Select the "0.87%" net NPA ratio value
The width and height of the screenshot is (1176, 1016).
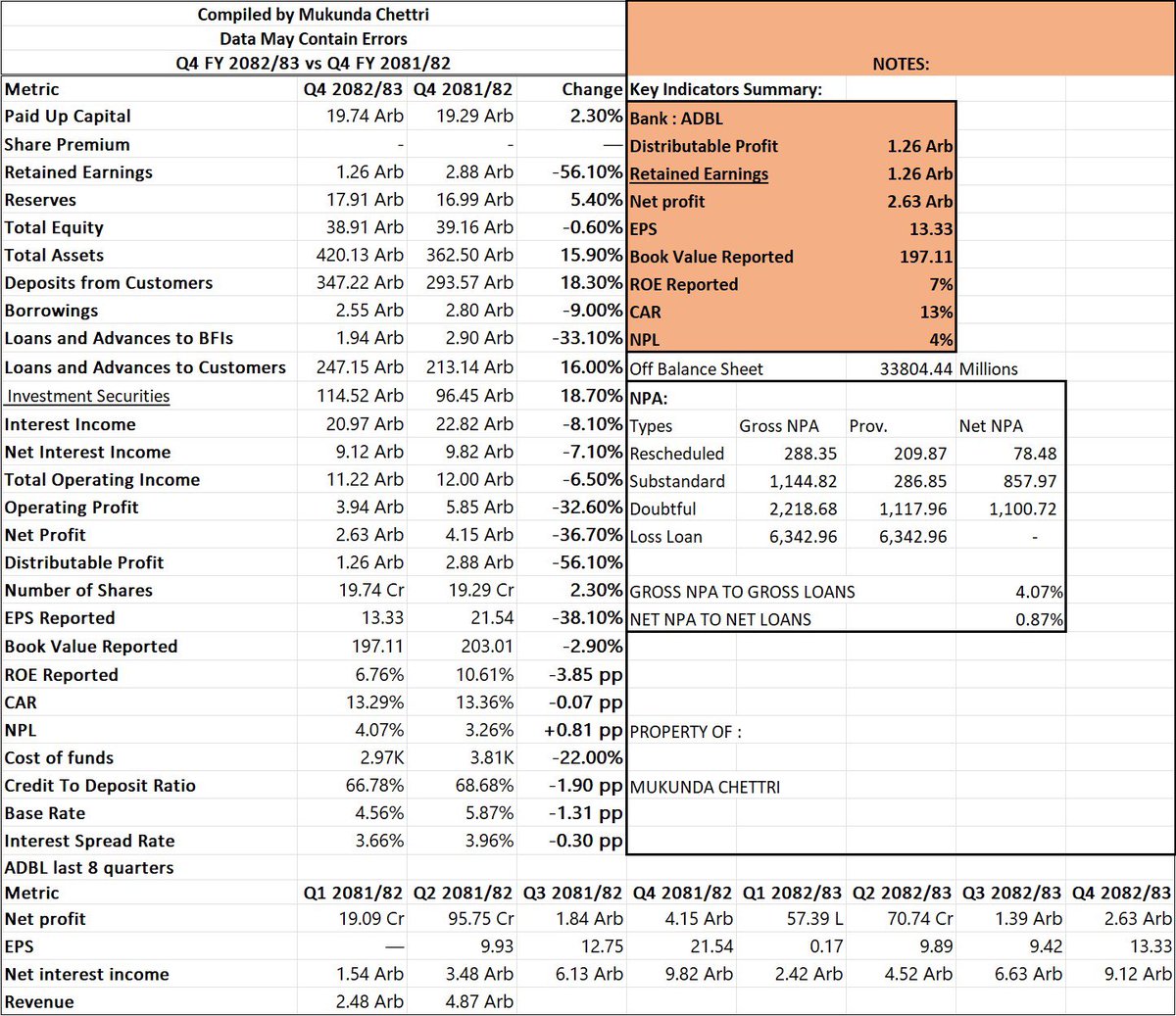point(1040,619)
